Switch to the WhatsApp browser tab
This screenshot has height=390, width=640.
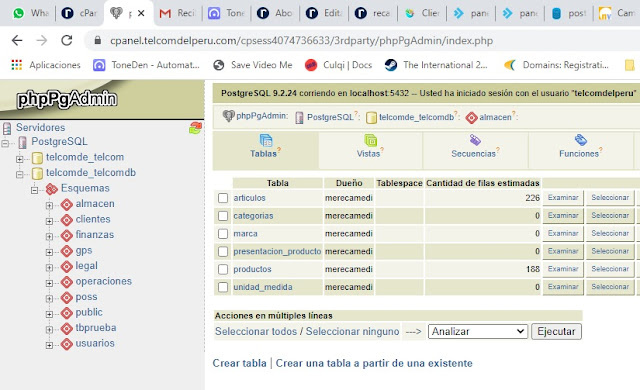[x=30, y=13]
